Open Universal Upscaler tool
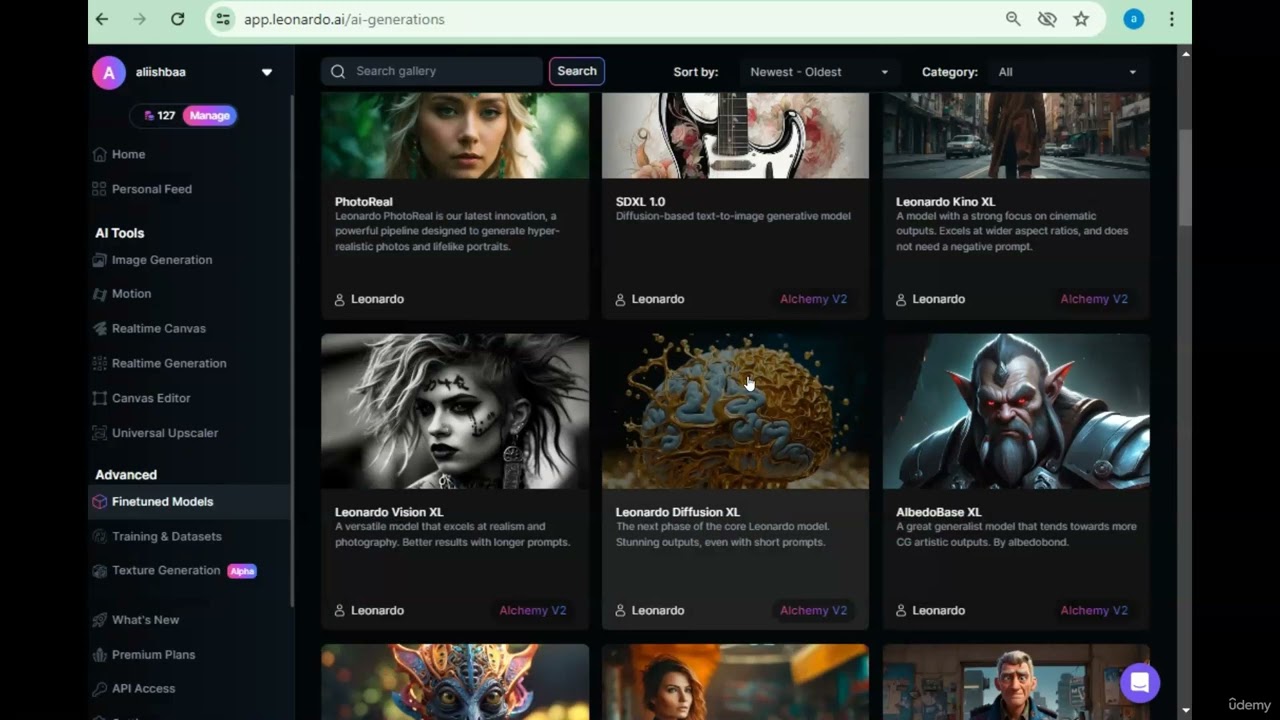The width and height of the screenshot is (1280, 720). pos(165,433)
